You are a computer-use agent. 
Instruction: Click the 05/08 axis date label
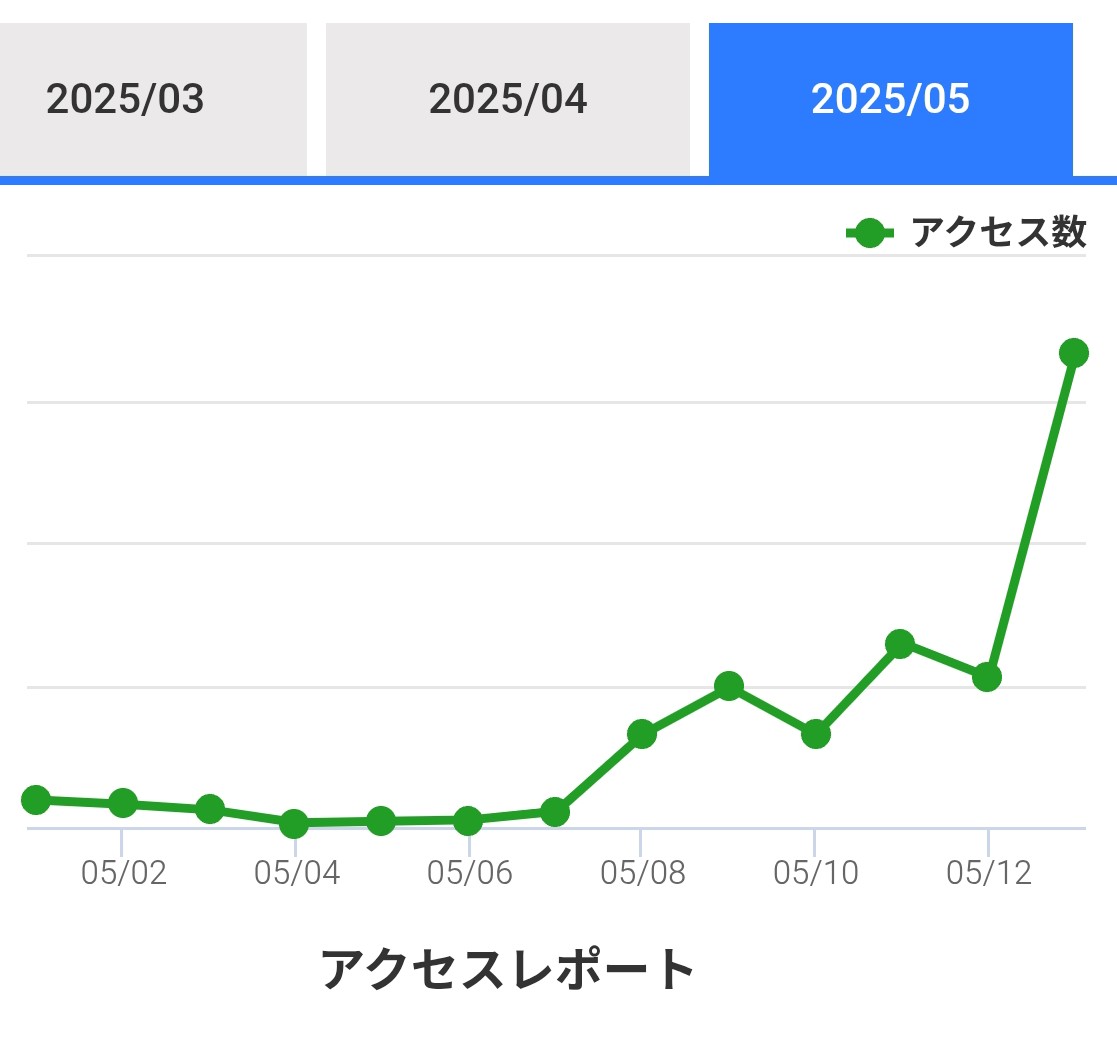[x=643, y=872]
